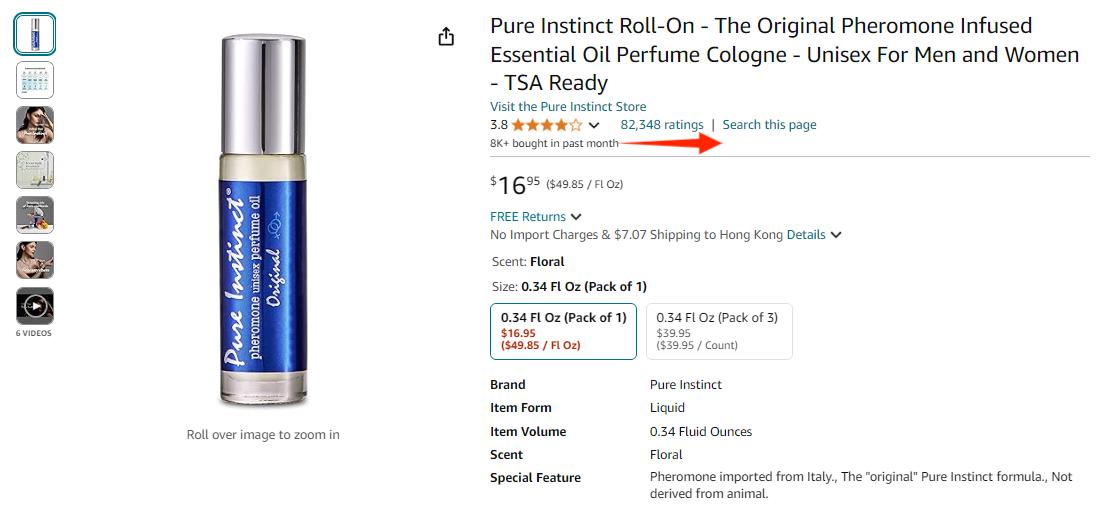Click Search this page link
Screen dimensions: 1100x507
[769, 125]
